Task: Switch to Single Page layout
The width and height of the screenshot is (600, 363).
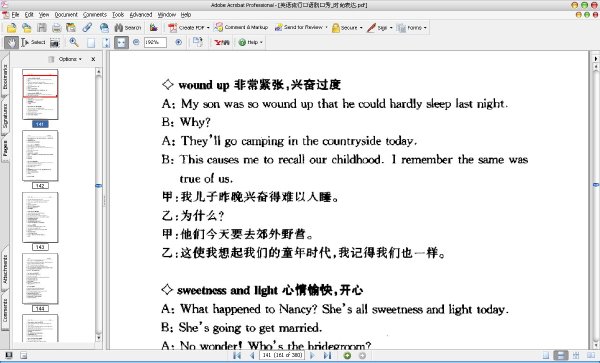Action: pyautogui.click(x=546, y=356)
